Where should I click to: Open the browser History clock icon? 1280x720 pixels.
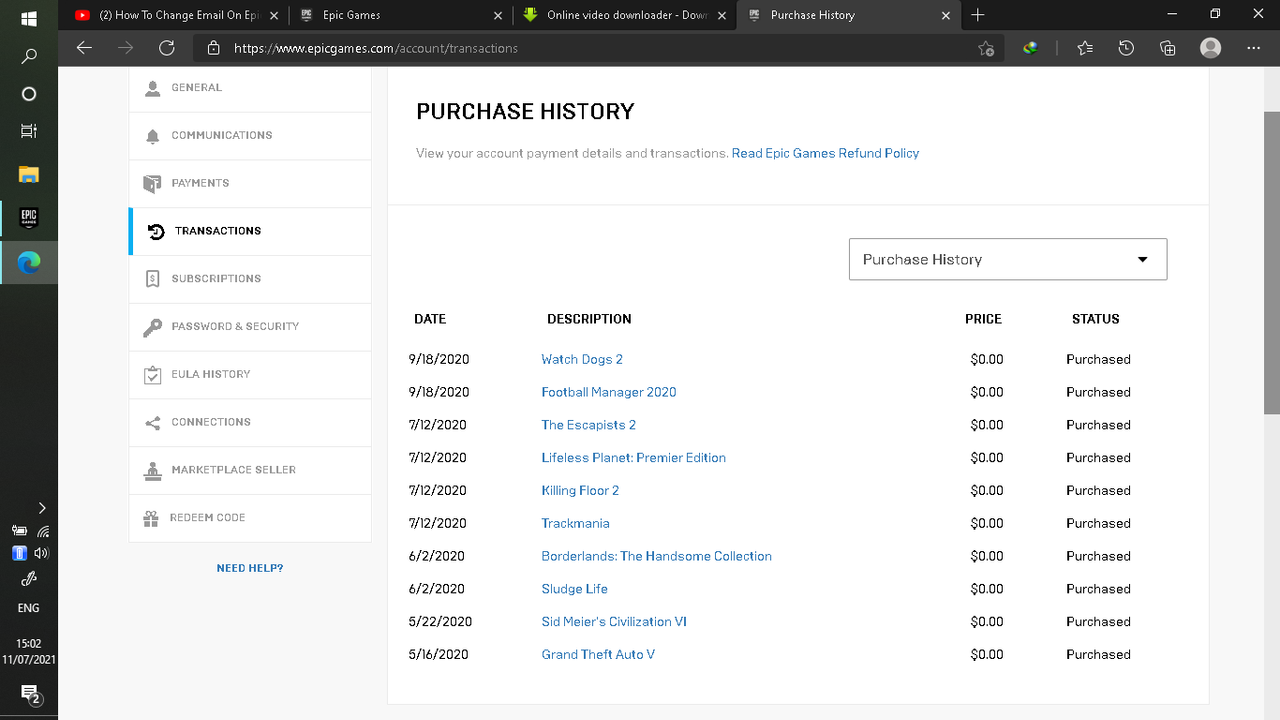pyautogui.click(x=1126, y=48)
